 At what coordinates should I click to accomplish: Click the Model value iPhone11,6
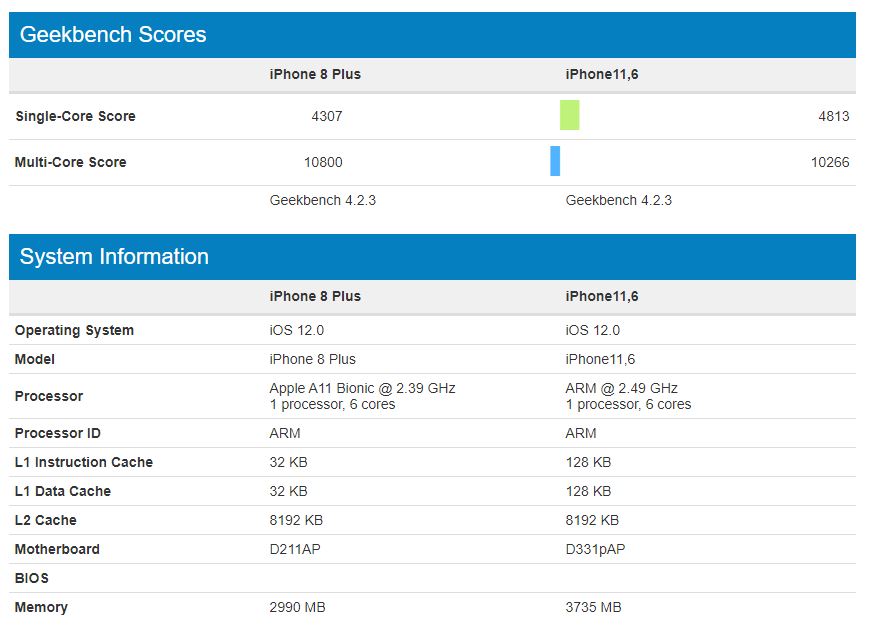(600, 359)
